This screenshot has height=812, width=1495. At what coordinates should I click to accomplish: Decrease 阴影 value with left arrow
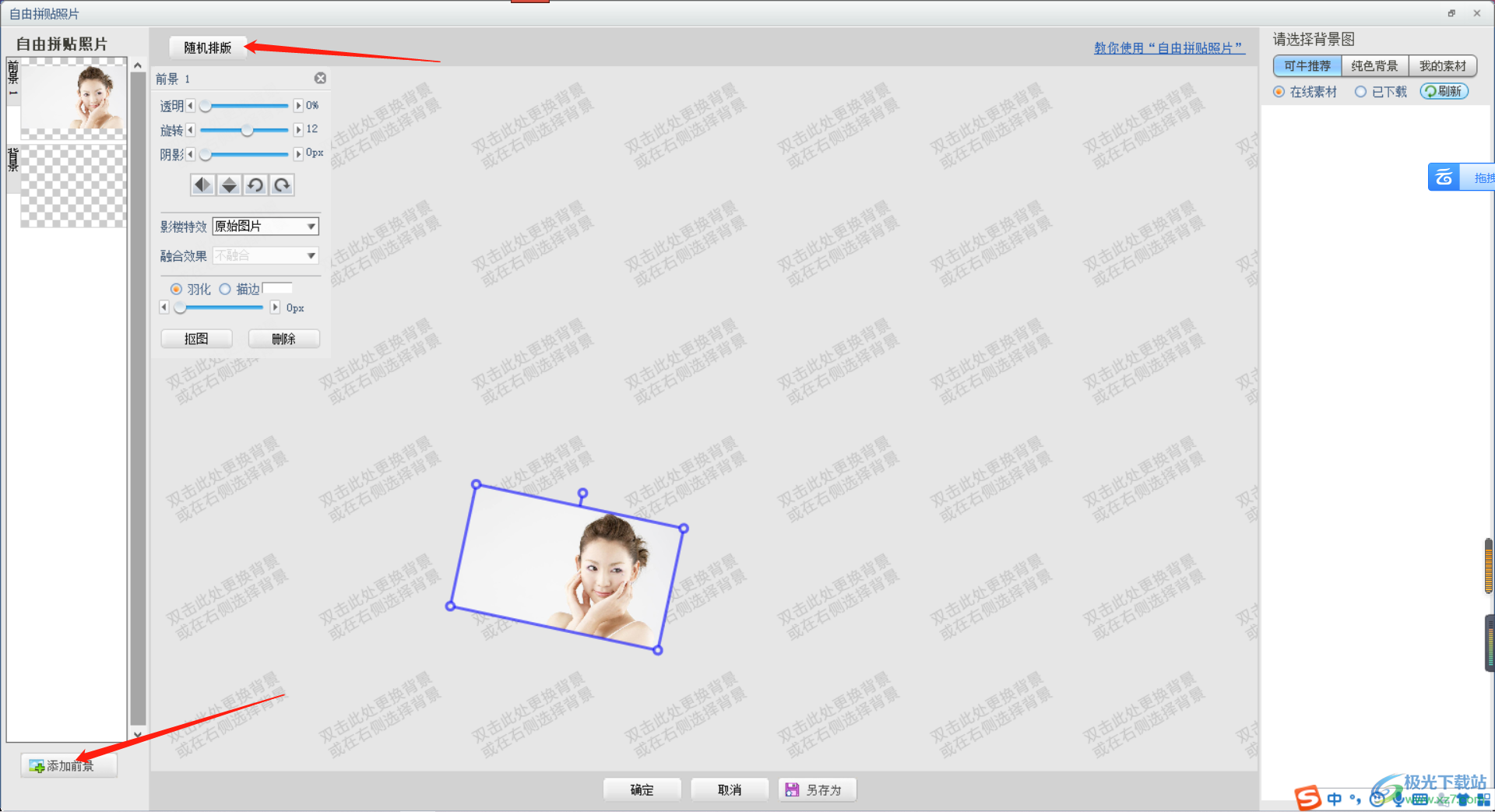click(x=190, y=154)
